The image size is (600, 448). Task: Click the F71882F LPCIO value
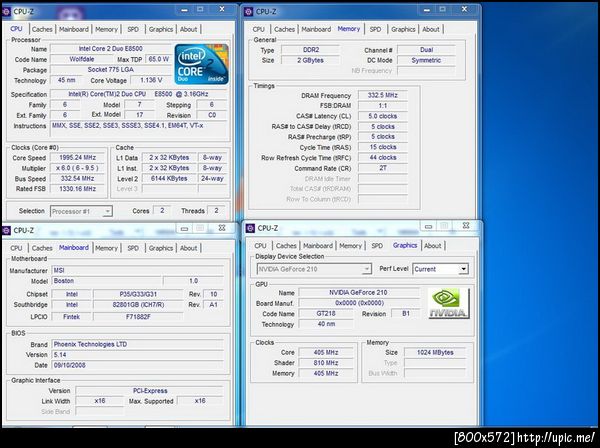click(x=138, y=317)
